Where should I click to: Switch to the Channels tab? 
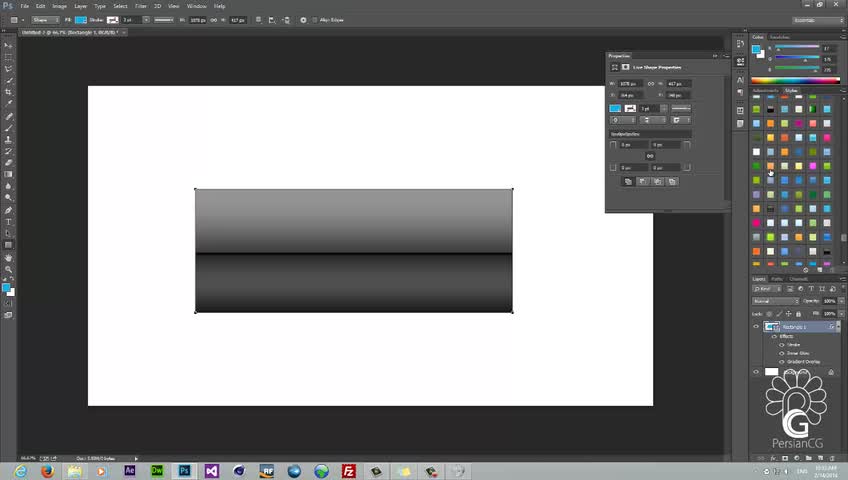point(798,279)
